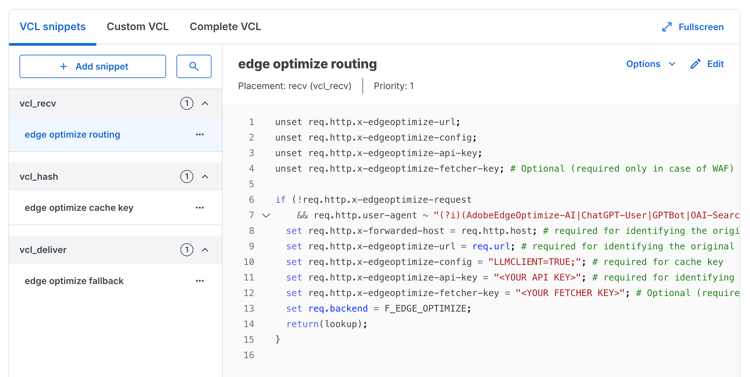Click the vcl_recv section header

(x=115, y=103)
